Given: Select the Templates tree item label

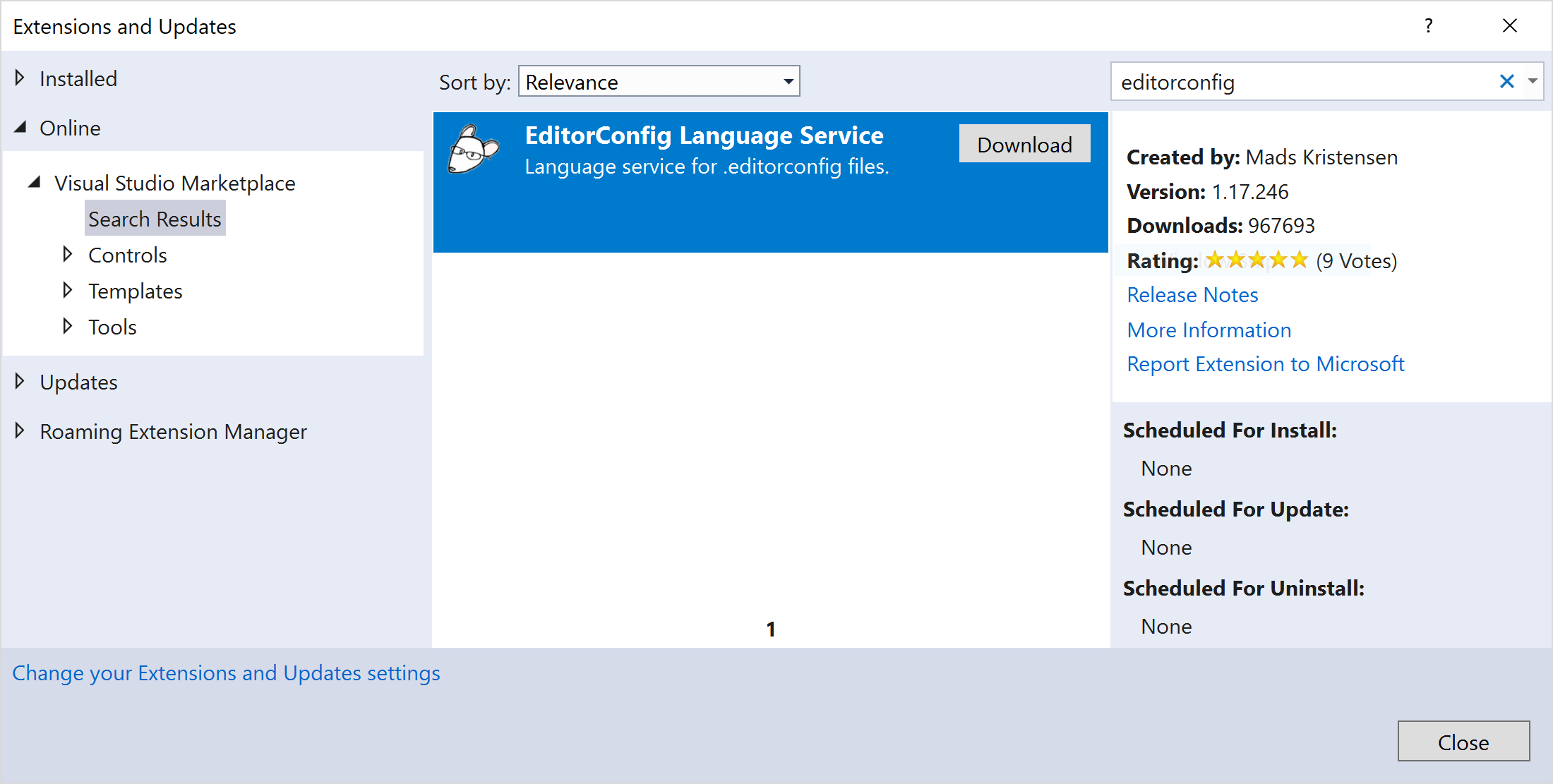Looking at the screenshot, I should click(136, 291).
